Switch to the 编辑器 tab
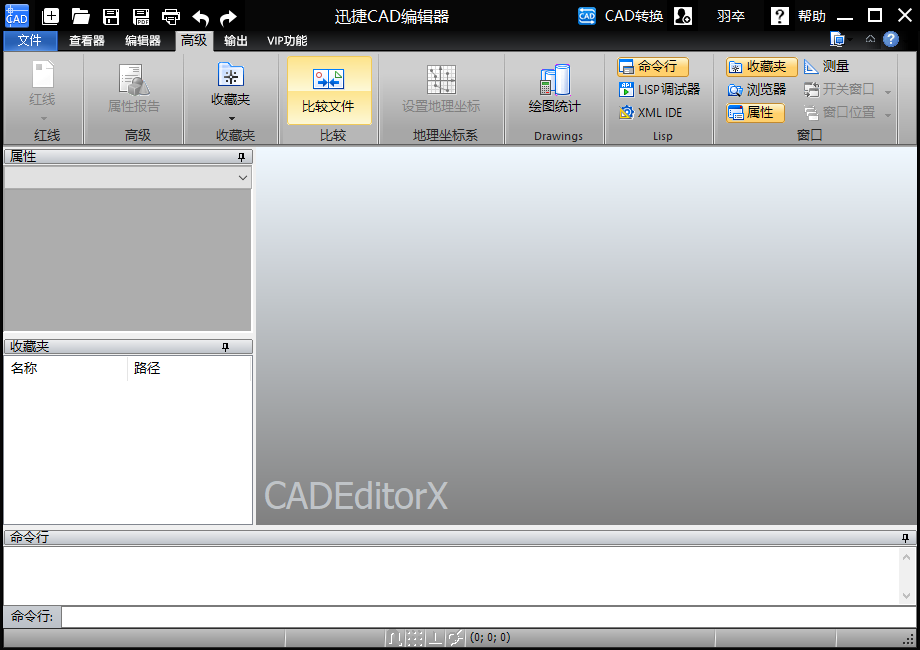The image size is (920, 650). 143,40
